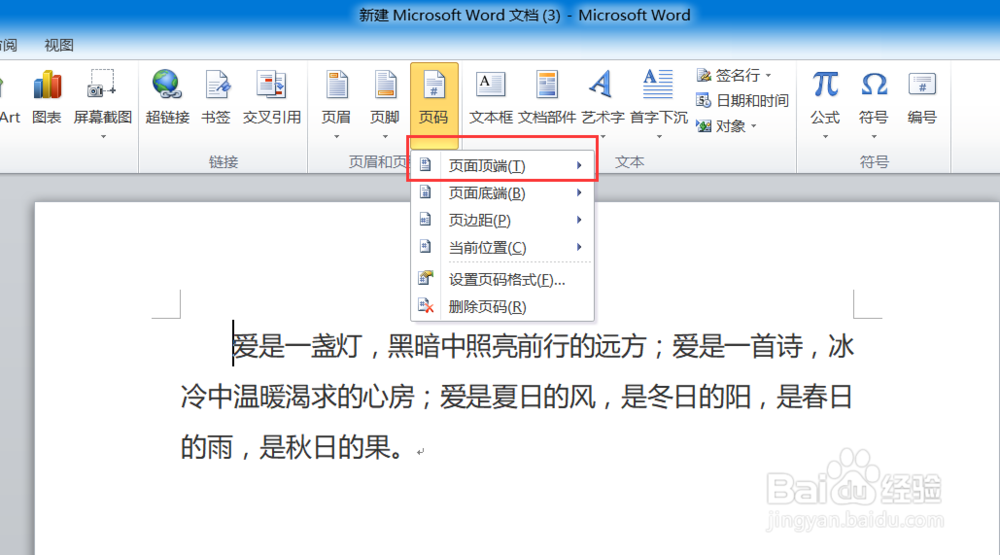Image resolution: width=1000 pixels, height=555 pixels.
Task: Expand submenu arrow beside 页边距(P)
Action: click(579, 220)
